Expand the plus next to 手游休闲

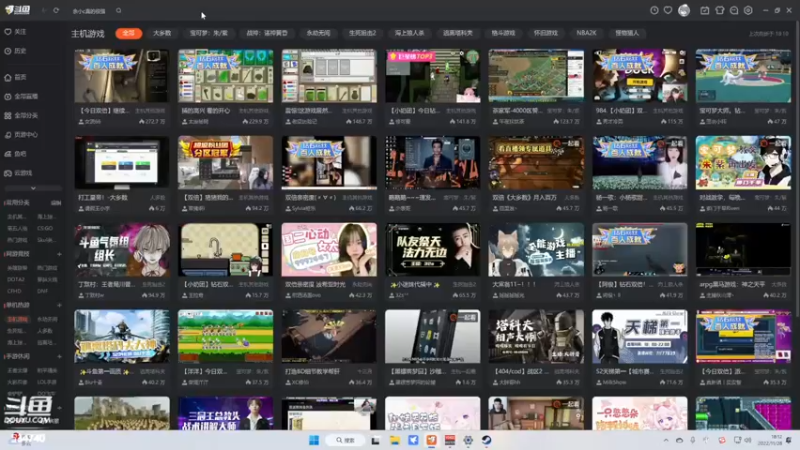pos(59,357)
